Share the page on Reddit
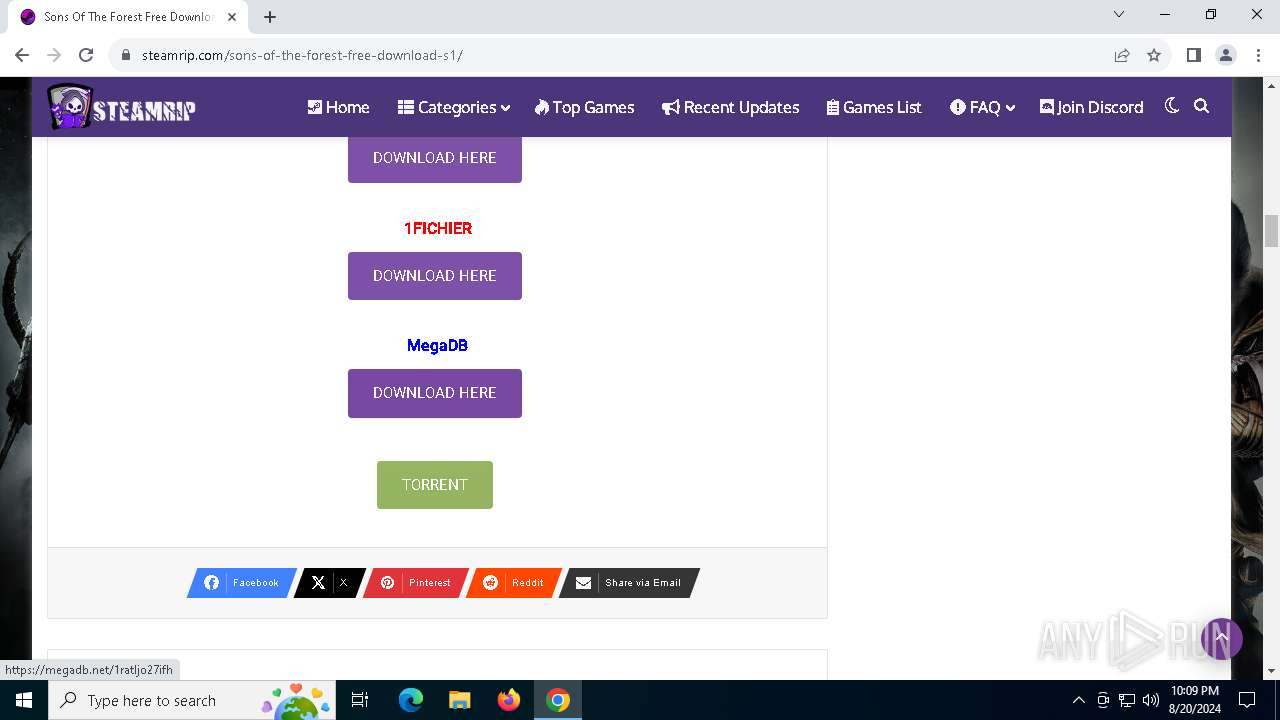 pos(514,583)
